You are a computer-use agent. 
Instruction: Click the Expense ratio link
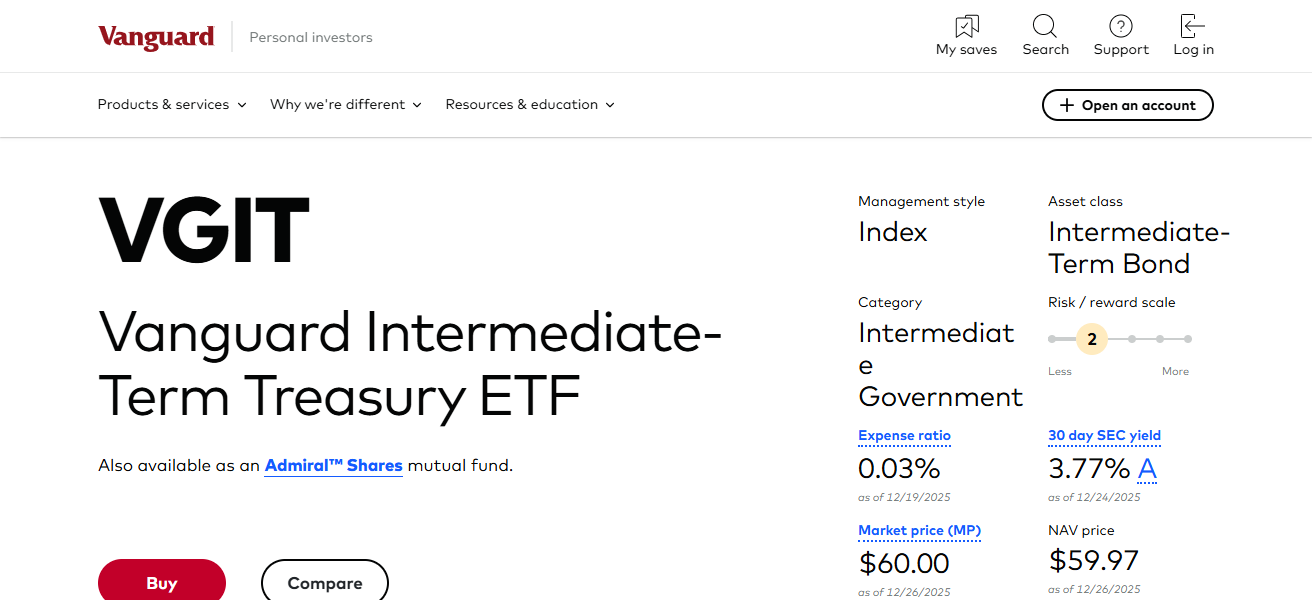904,435
